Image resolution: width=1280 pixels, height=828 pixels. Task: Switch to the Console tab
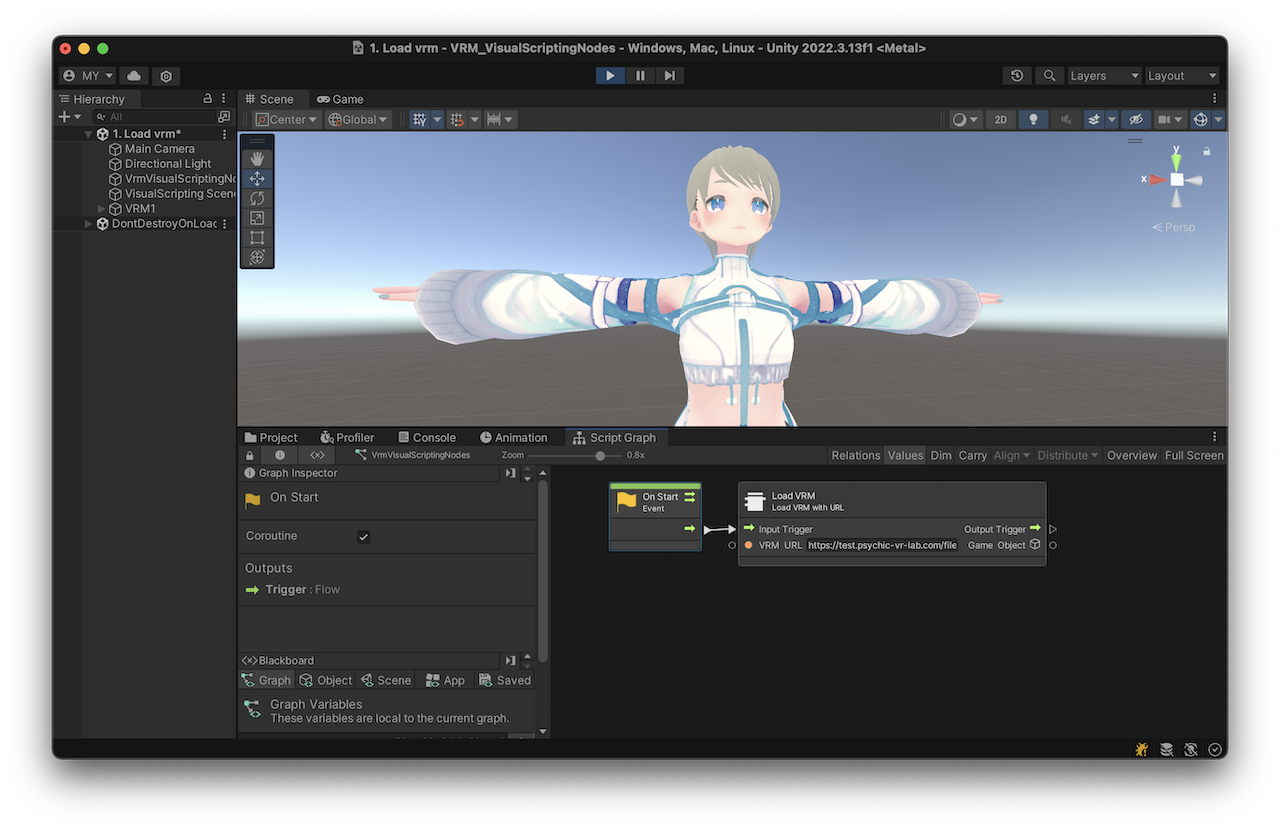coord(427,437)
